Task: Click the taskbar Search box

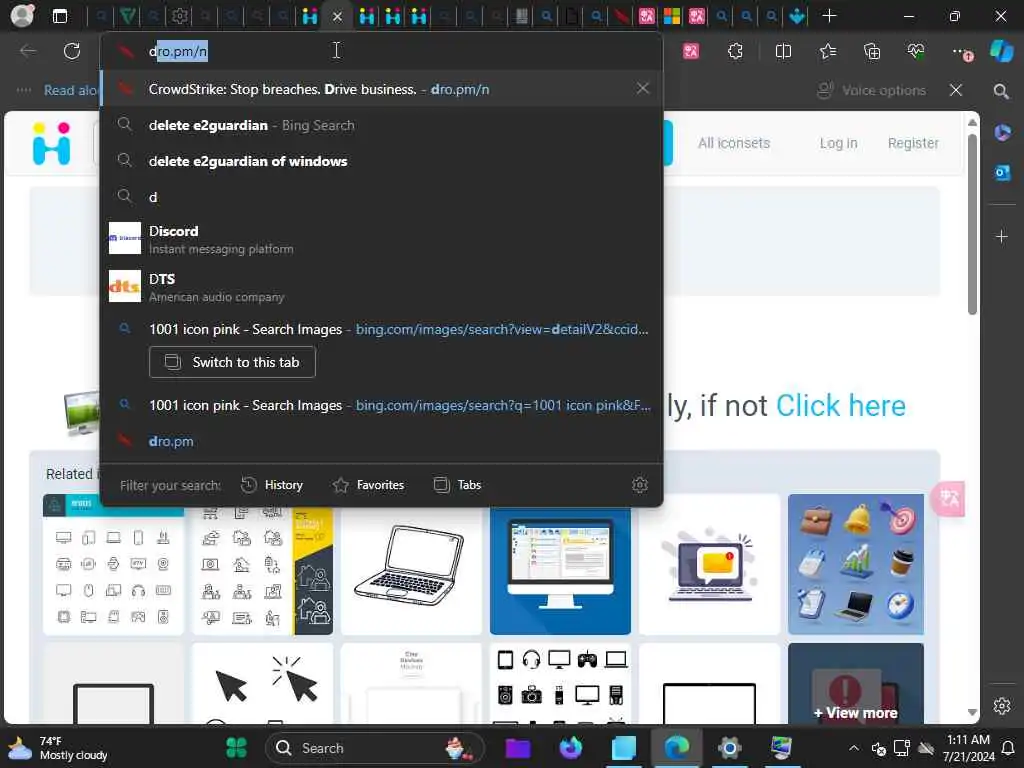Action: click(x=375, y=748)
